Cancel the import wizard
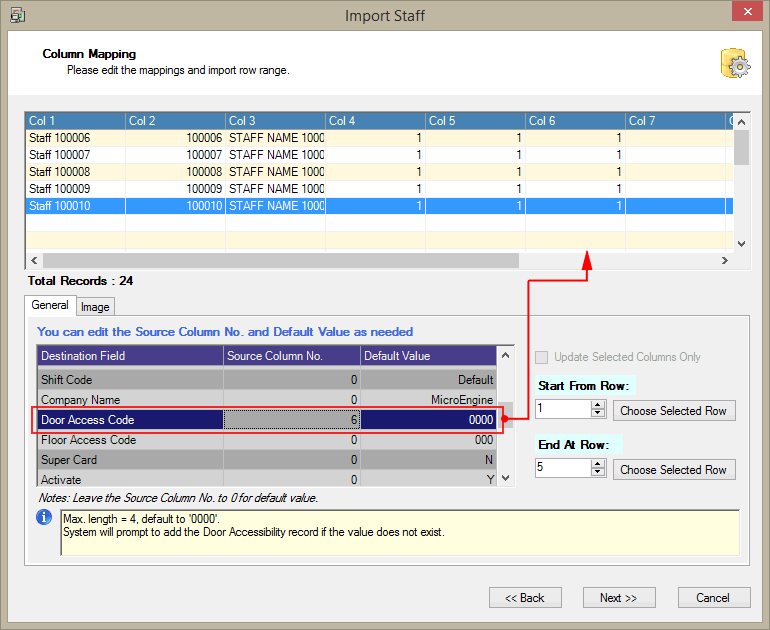Screen dimensions: 770x630 (713, 598)
